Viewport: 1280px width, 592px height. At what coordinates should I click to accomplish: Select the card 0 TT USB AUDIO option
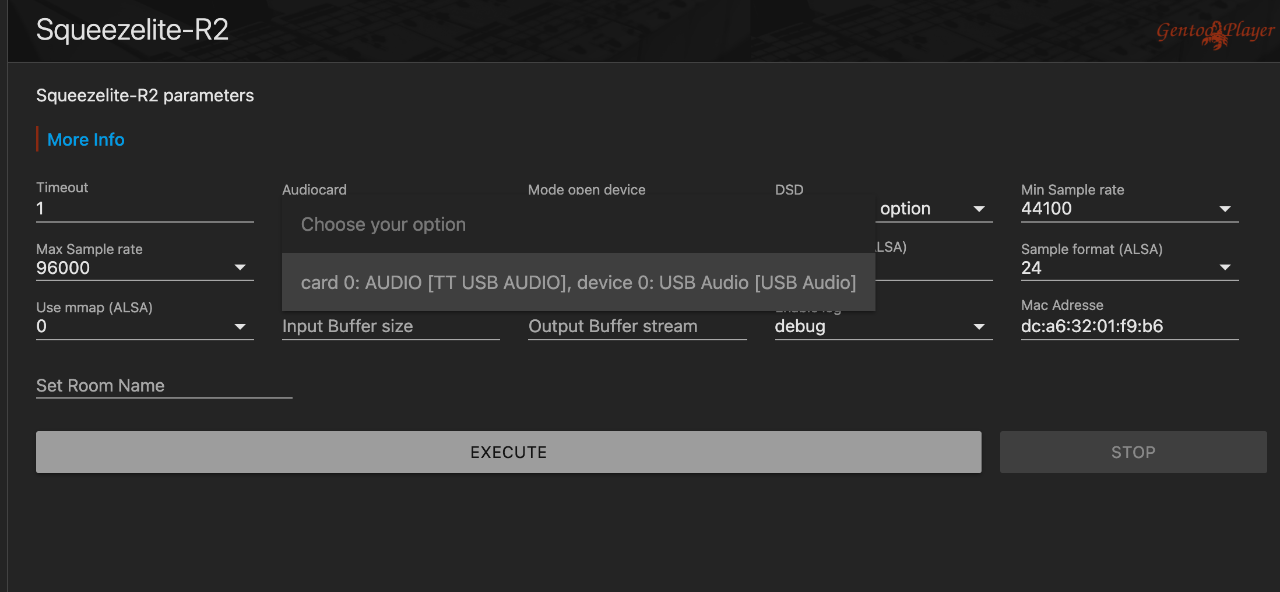[x=578, y=283]
